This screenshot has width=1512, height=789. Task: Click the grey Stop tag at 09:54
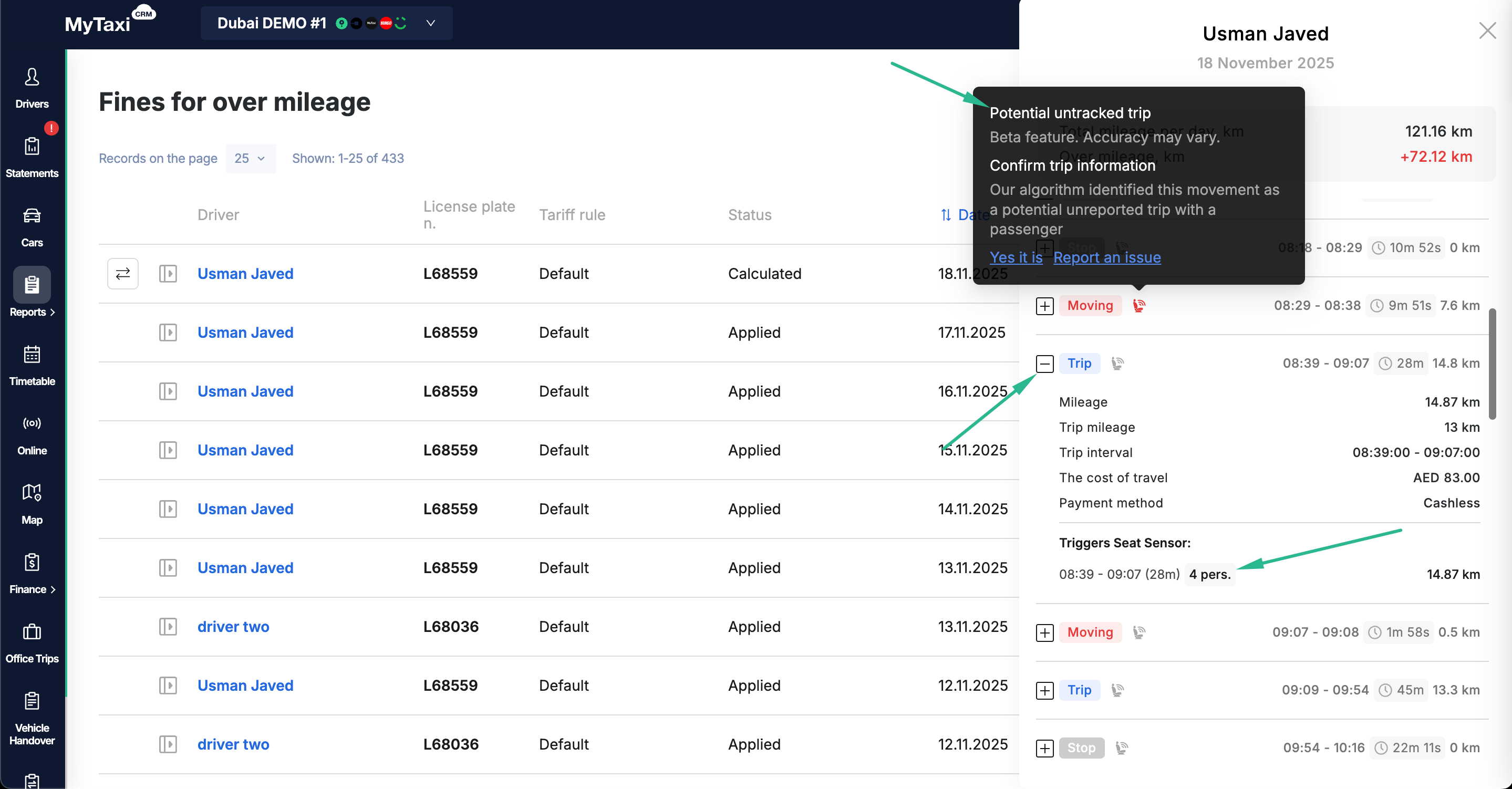point(1081,748)
